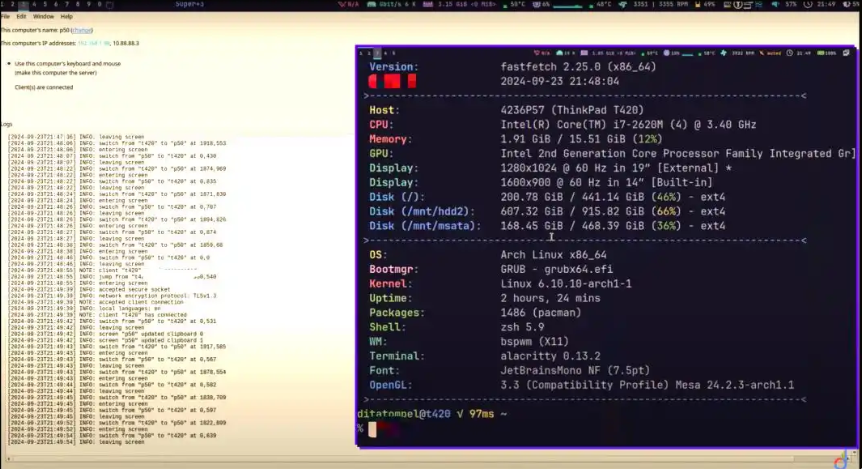Screen dimensions: 862x469
Task: Switch to workspace 4 in top bar
Action: [x=34, y=4]
